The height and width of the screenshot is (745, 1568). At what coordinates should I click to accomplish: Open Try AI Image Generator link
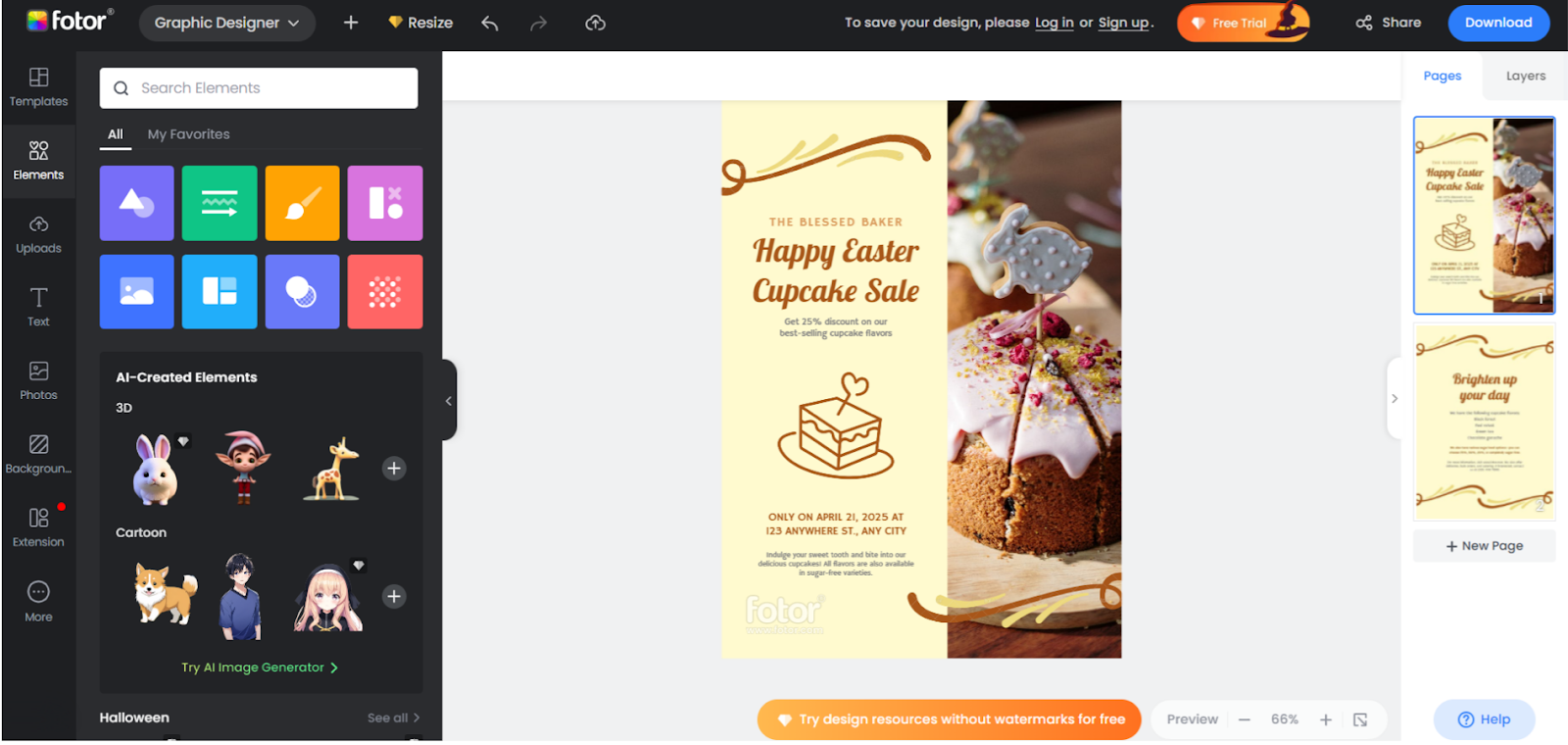260,668
